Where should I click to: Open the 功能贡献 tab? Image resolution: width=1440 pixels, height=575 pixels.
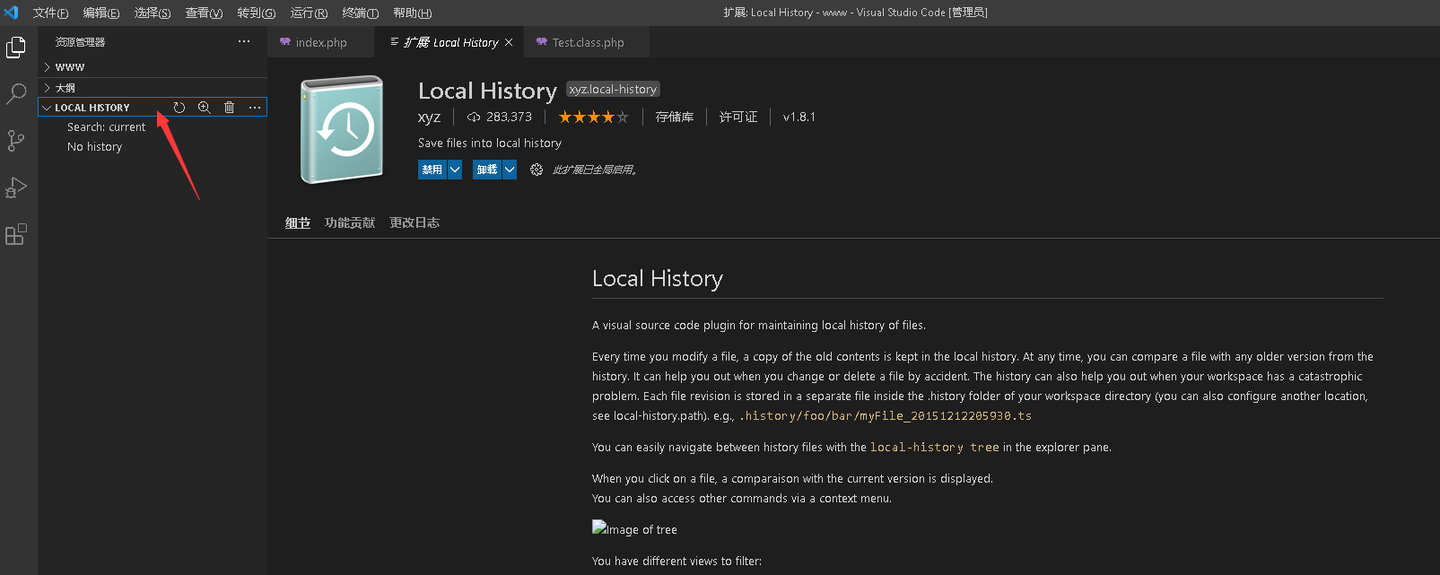tap(350, 223)
